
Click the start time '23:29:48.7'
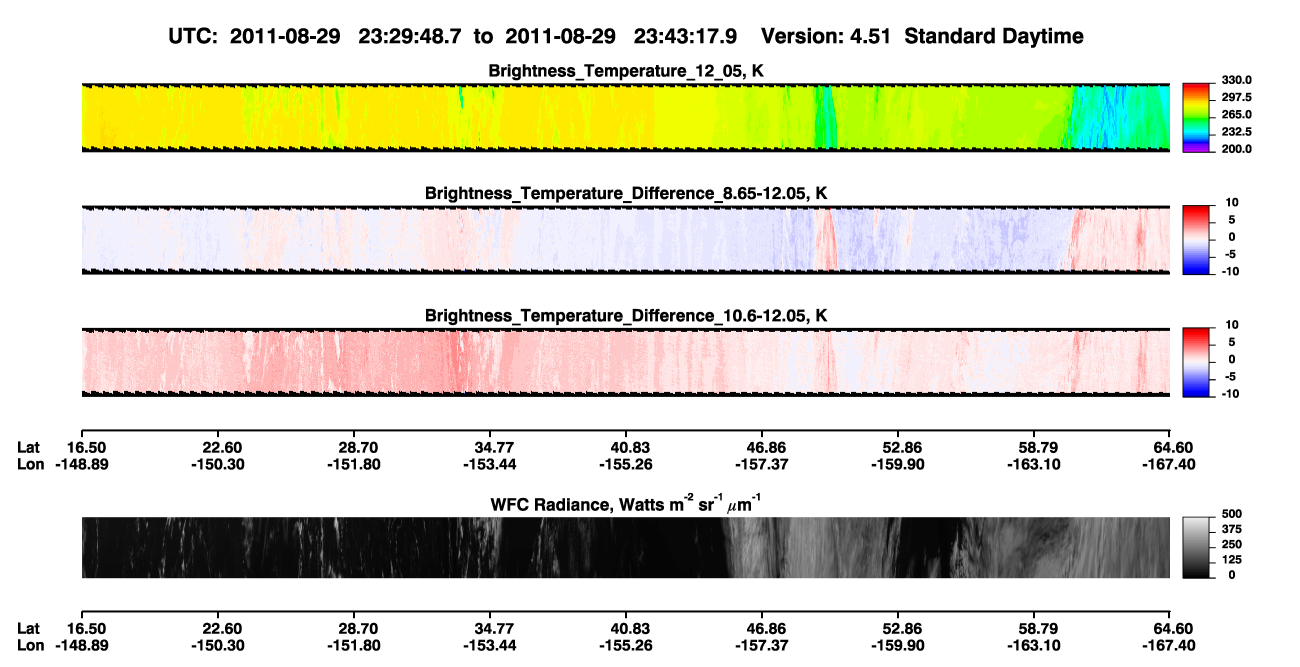coord(410,37)
